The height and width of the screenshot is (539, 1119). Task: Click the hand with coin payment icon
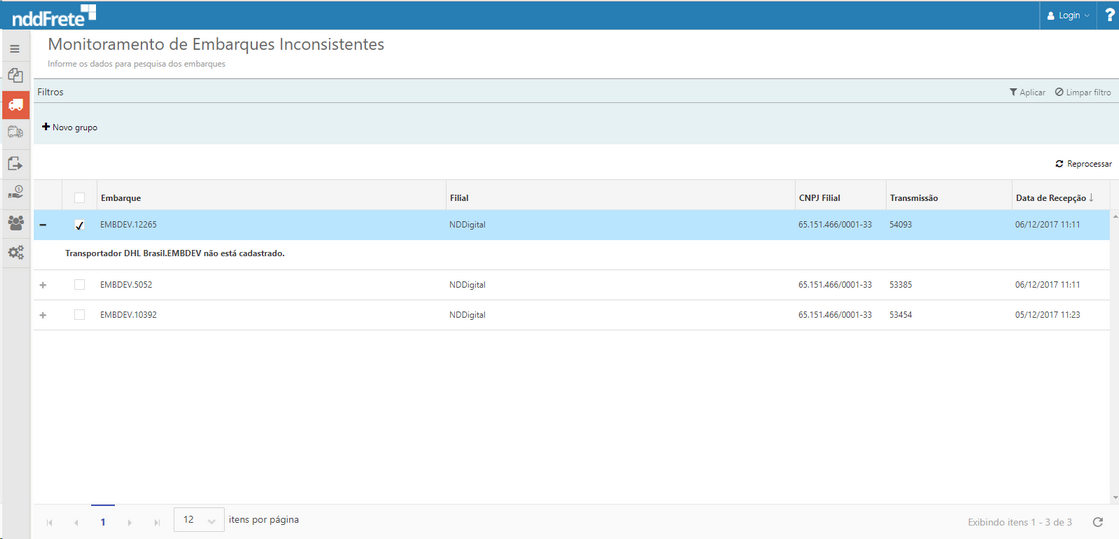15,193
